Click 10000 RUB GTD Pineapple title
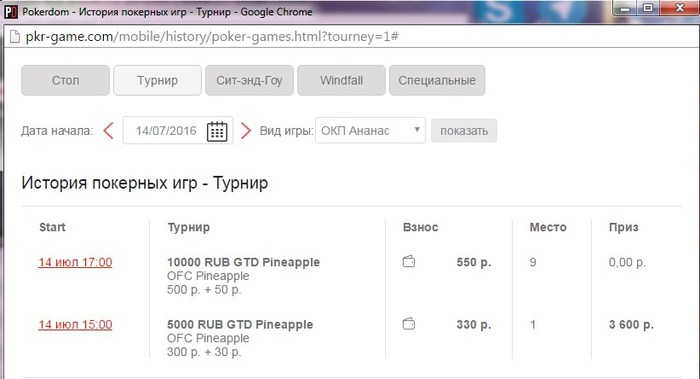700x379 pixels. [243, 262]
